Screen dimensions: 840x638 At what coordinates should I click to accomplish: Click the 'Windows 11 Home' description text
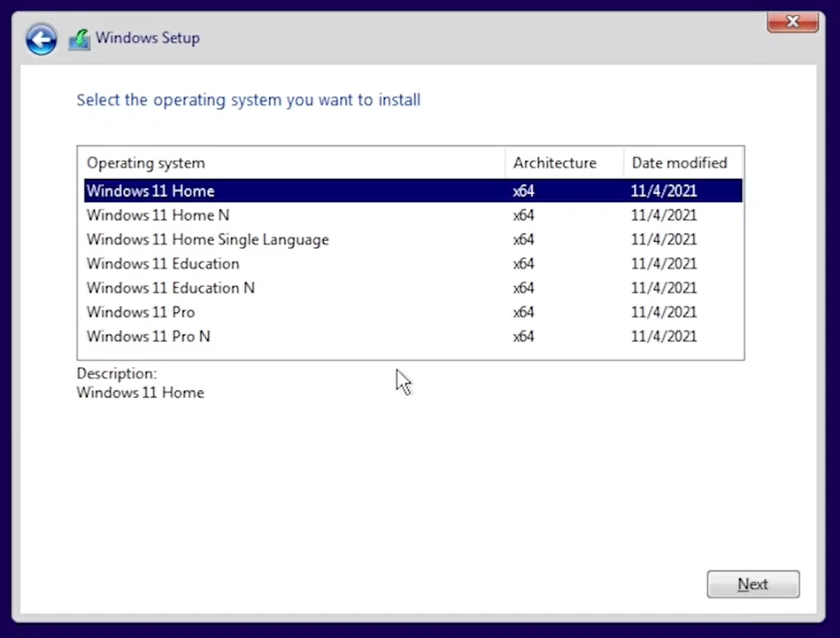point(140,393)
